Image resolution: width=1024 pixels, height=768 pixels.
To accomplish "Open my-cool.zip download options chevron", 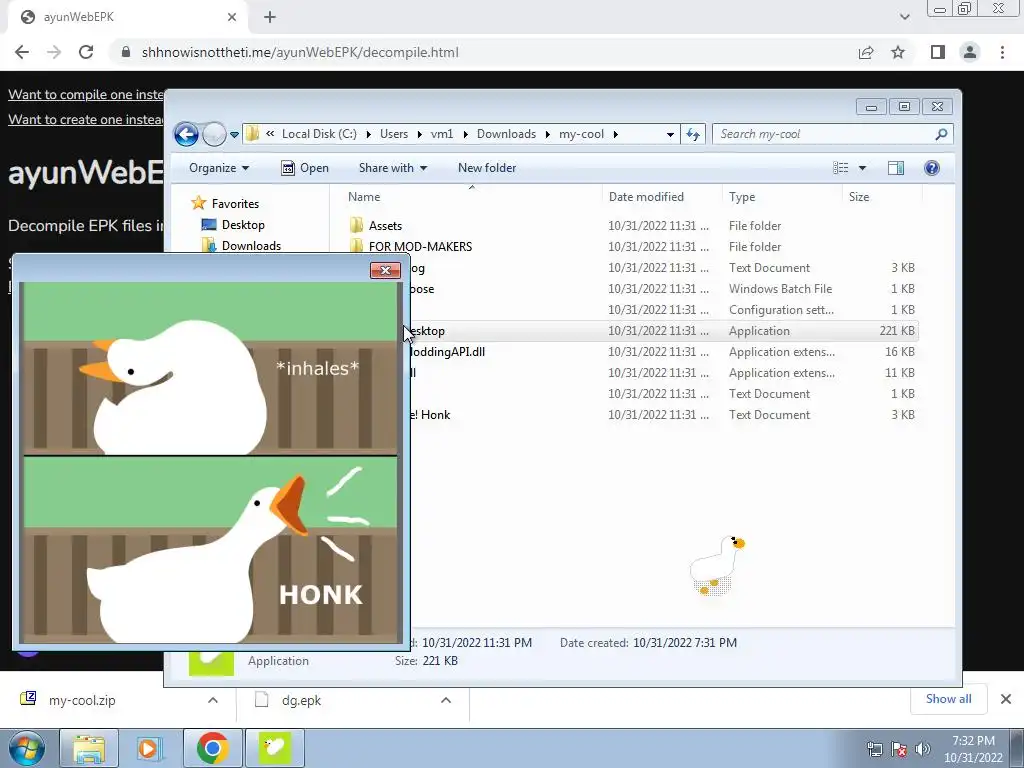I will [x=213, y=700].
